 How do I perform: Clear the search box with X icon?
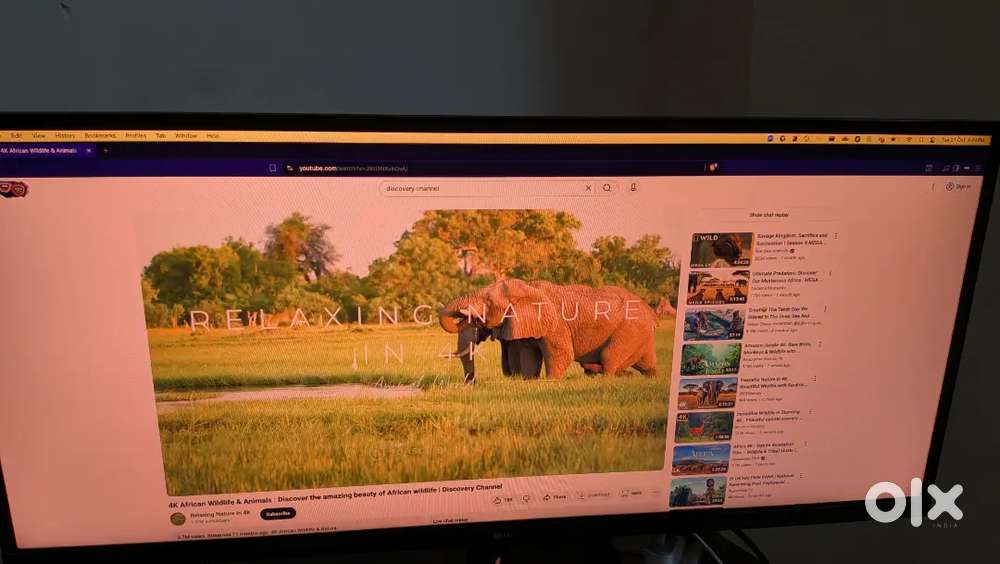(587, 188)
